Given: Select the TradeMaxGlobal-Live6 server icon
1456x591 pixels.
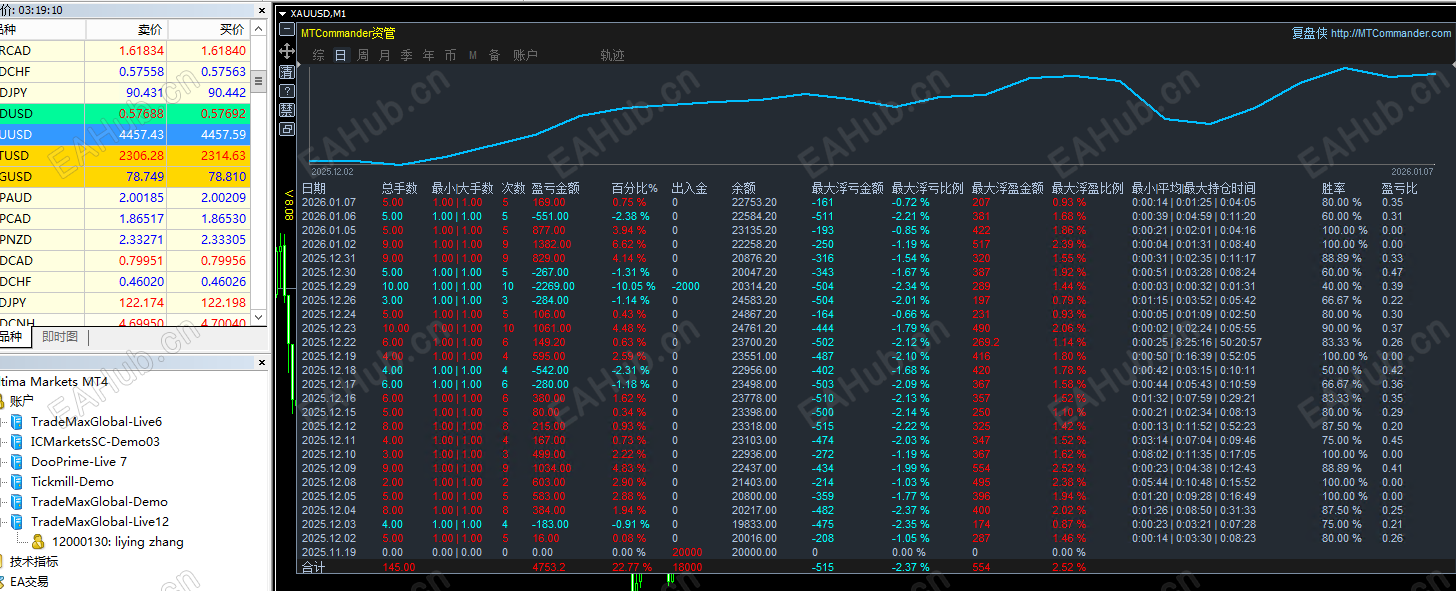Looking at the screenshot, I should [x=16, y=422].
